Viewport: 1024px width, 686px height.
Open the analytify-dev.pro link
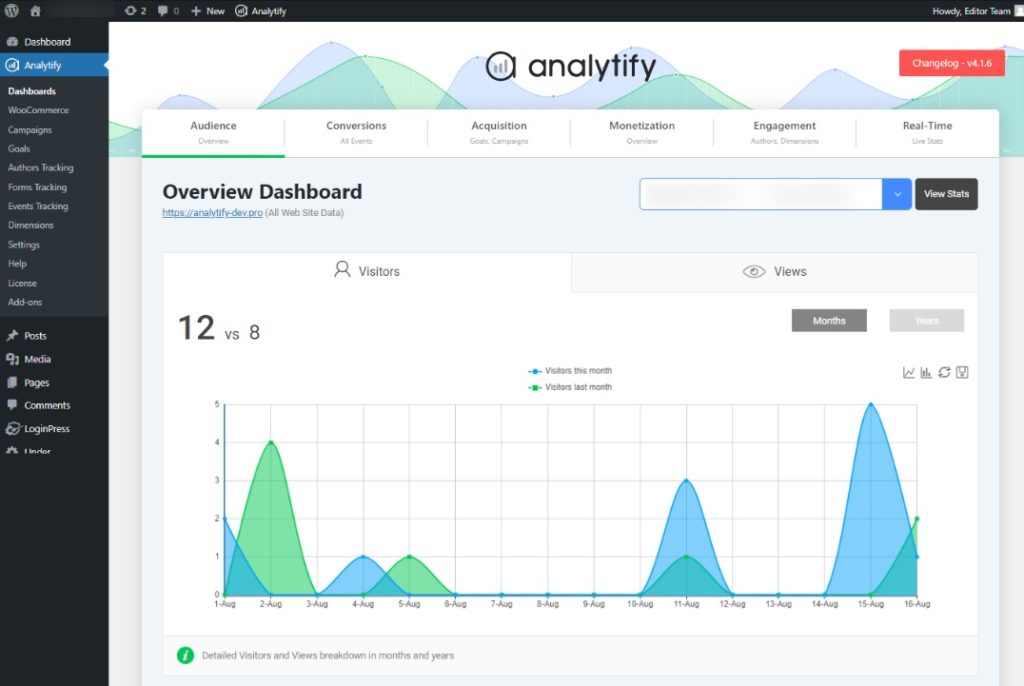click(212, 212)
